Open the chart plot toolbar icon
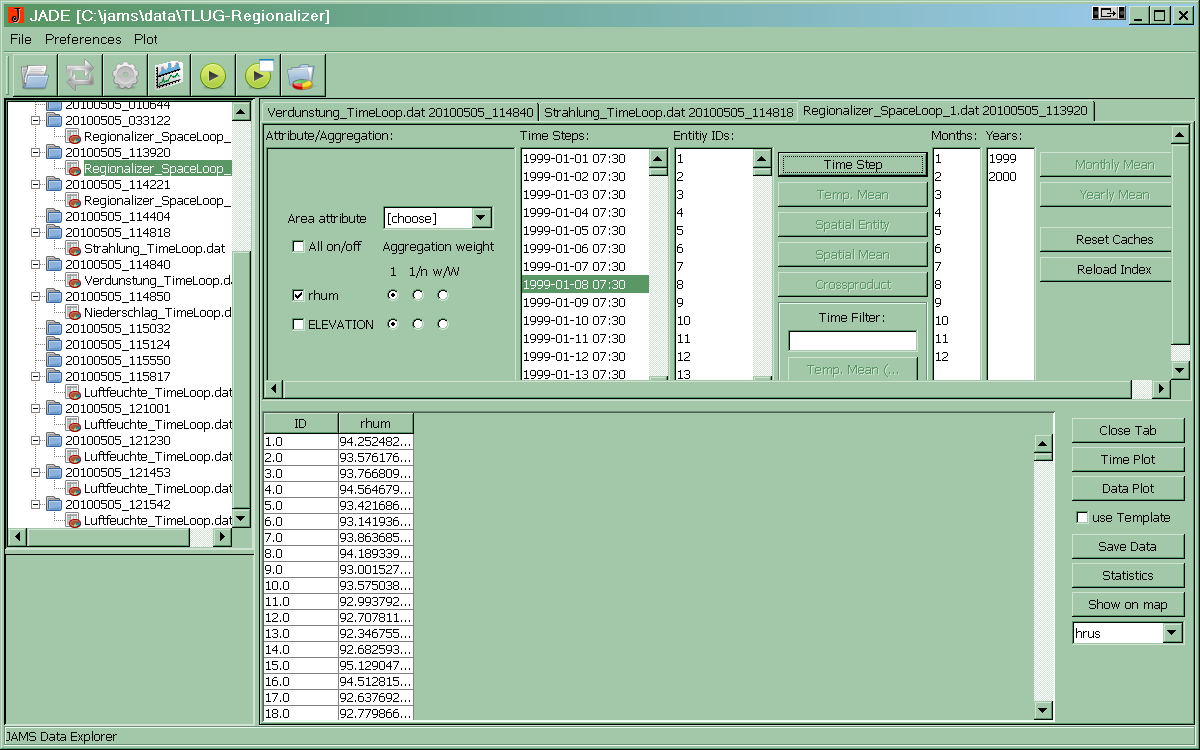Image resolution: width=1200 pixels, height=750 pixels. point(169,75)
